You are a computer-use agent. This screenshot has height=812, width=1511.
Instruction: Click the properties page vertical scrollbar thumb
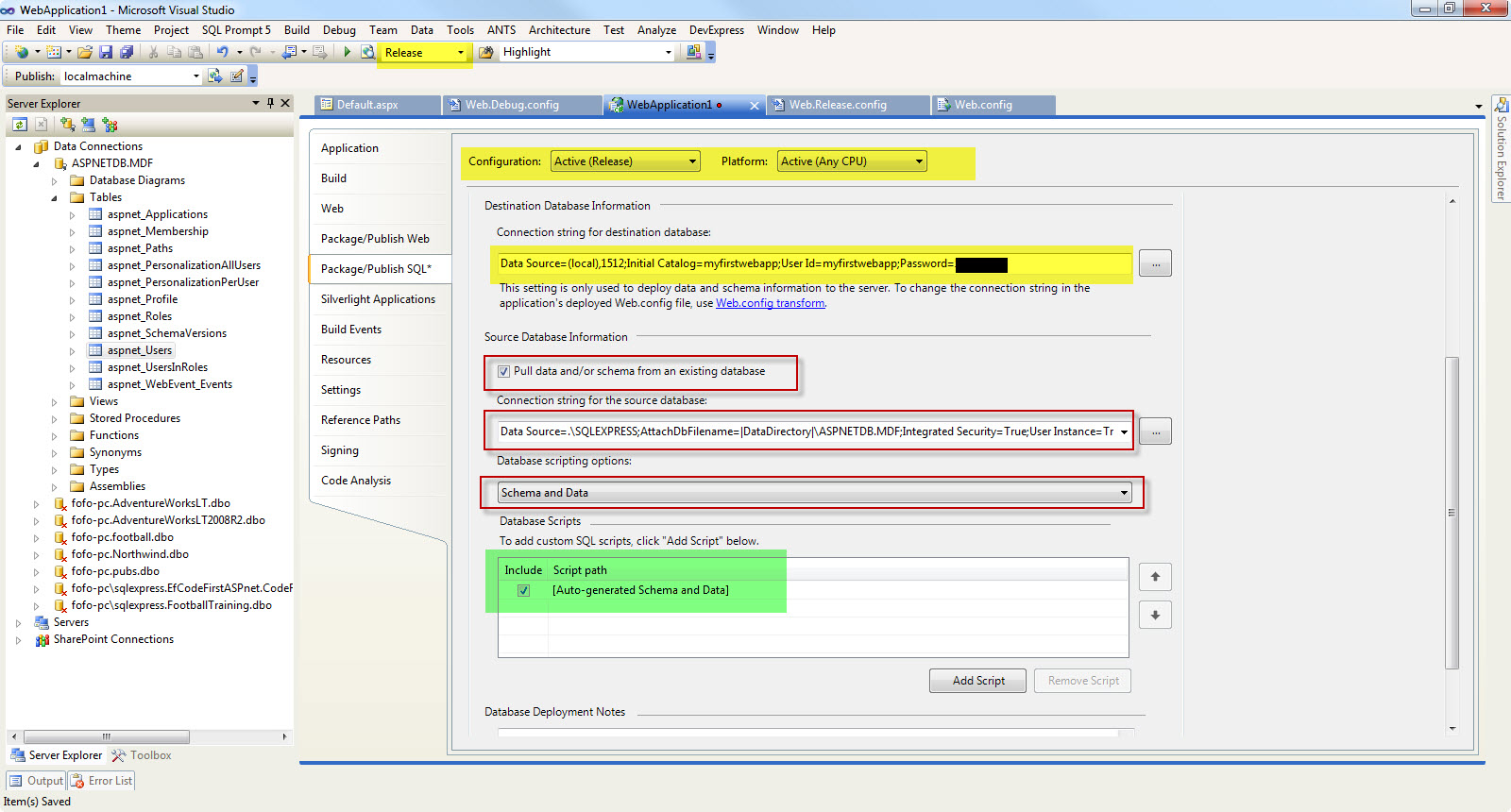pyautogui.click(x=1452, y=513)
